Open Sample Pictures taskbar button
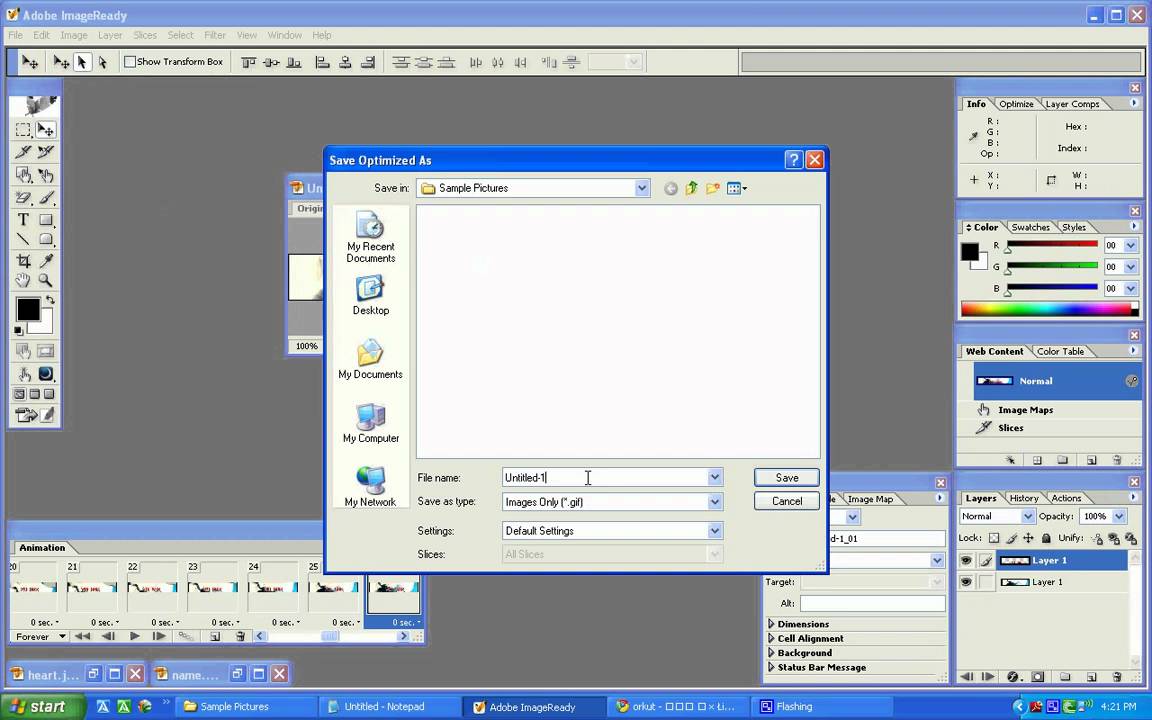Image resolution: width=1152 pixels, height=720 pixels. point(247,707)
